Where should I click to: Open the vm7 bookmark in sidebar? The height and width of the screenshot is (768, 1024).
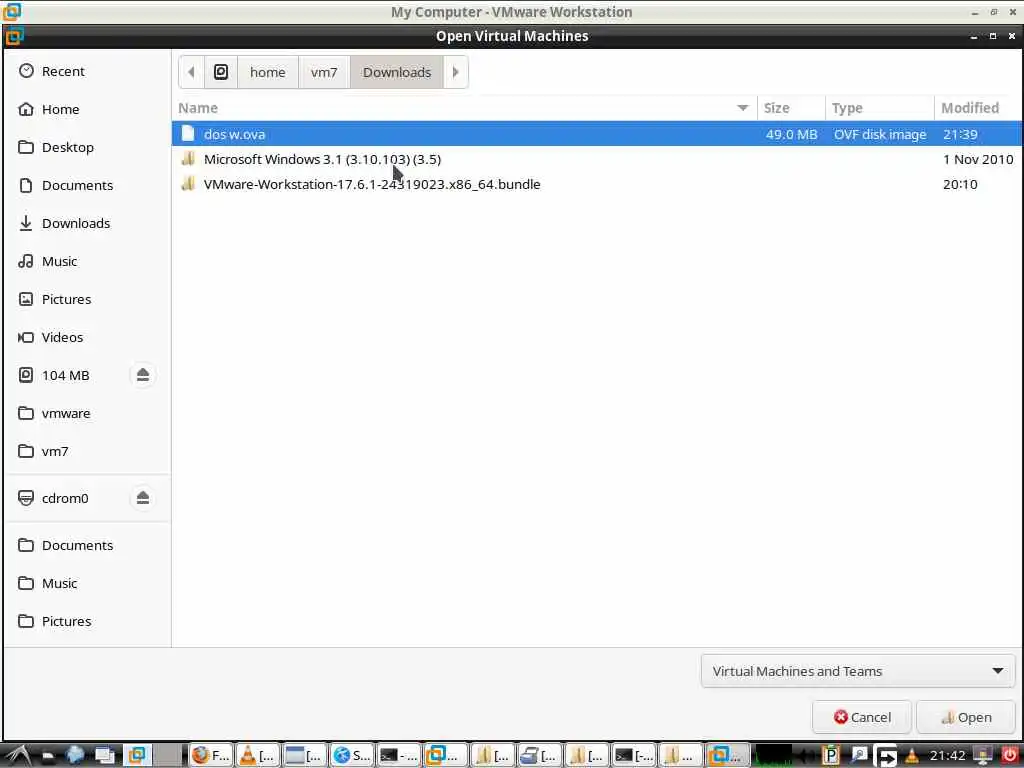pyautogui.click(x=54, y=451)
